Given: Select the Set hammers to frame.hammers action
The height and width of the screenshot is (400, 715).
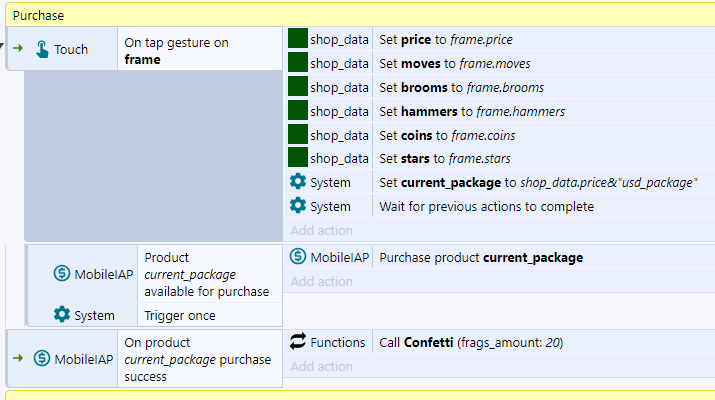Looking at the screenshot, I should click(472, 111).
